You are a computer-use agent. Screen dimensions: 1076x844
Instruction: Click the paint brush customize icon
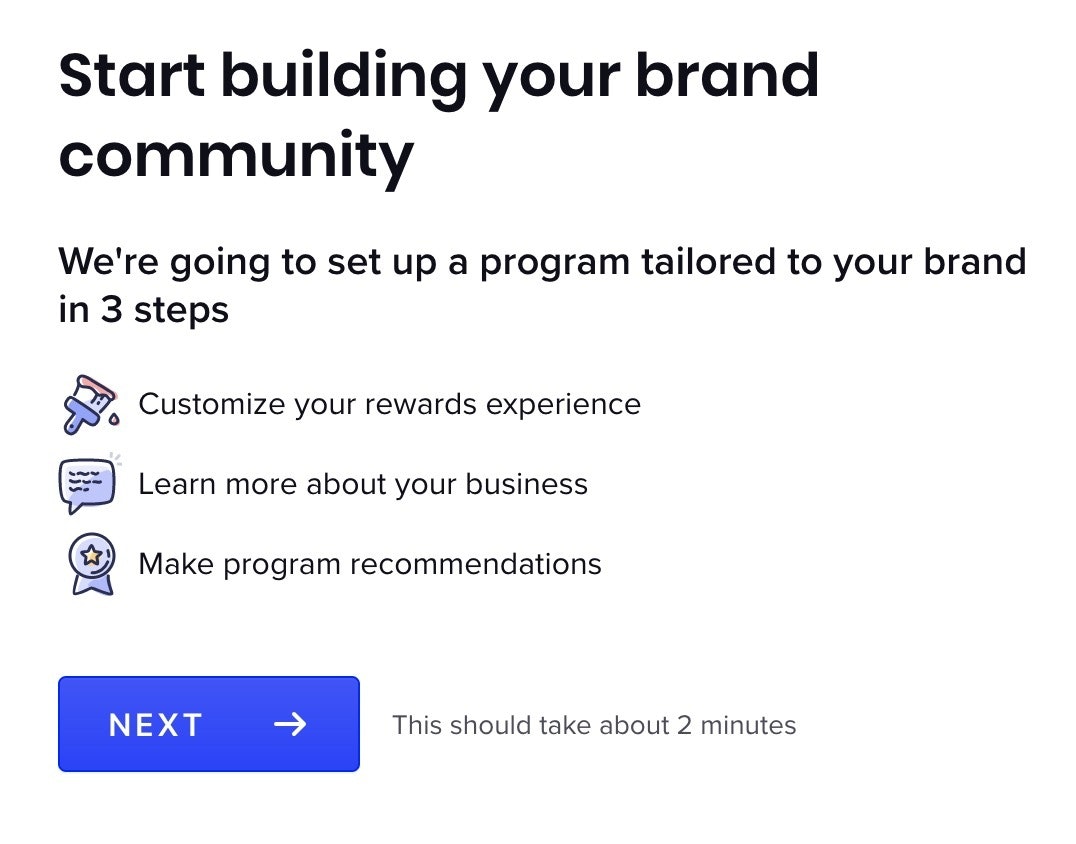(x=89, y=405)
